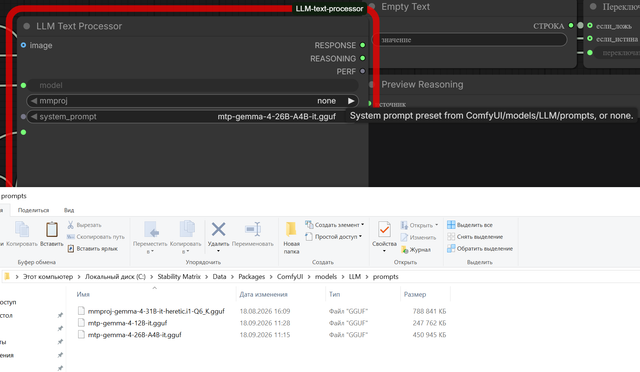Choose Скопировать путь (Copy path)

pyautogui.click(x=96, y=237)
